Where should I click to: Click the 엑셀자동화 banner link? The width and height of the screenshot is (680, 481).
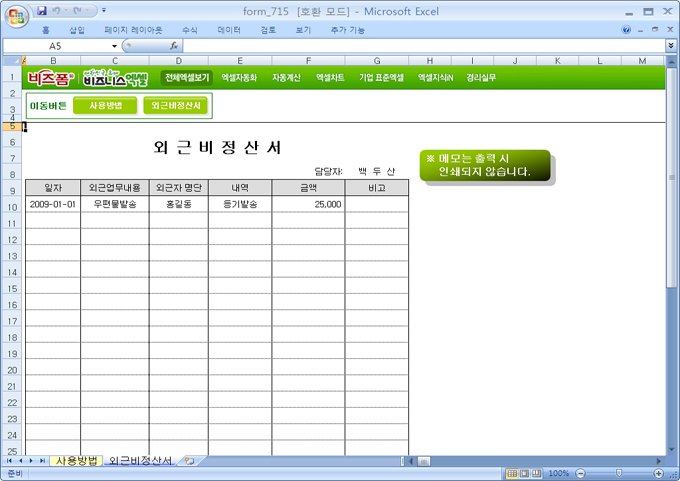click(239, 78)
